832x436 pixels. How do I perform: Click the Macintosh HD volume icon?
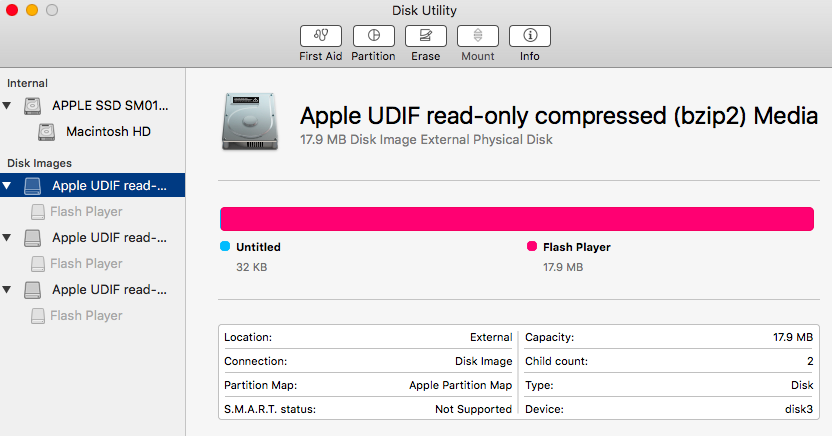47,131
